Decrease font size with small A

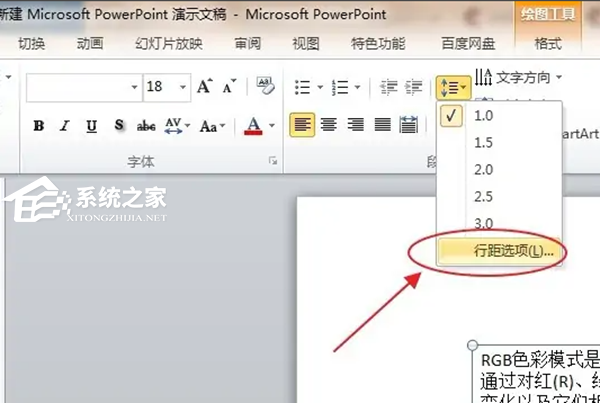click(x=229, y=86)
